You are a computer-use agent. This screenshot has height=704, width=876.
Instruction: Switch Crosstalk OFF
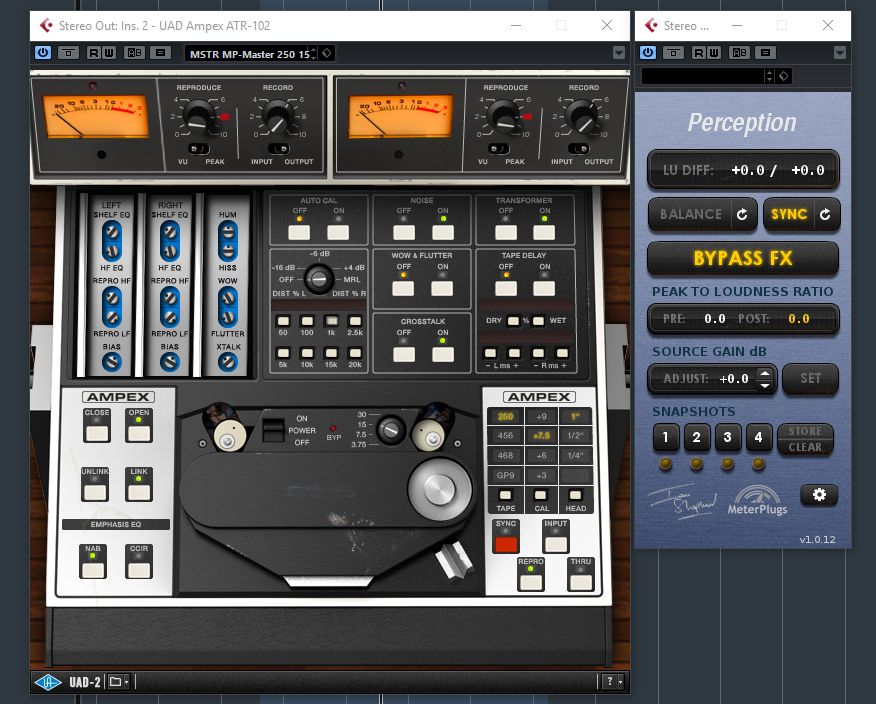click(x=404, y=354)
